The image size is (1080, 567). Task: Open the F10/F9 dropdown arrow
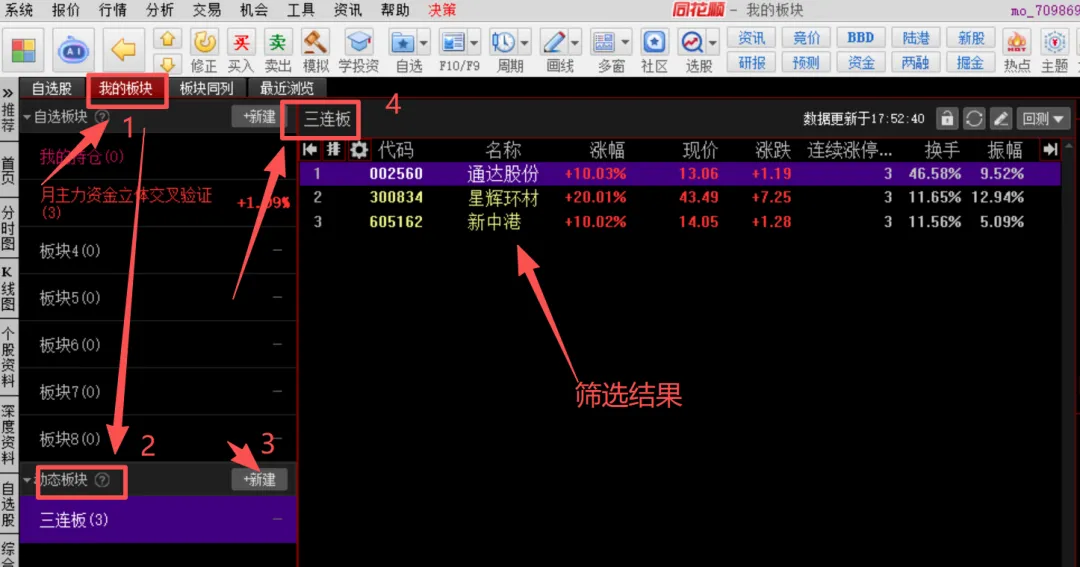(474, 43)
